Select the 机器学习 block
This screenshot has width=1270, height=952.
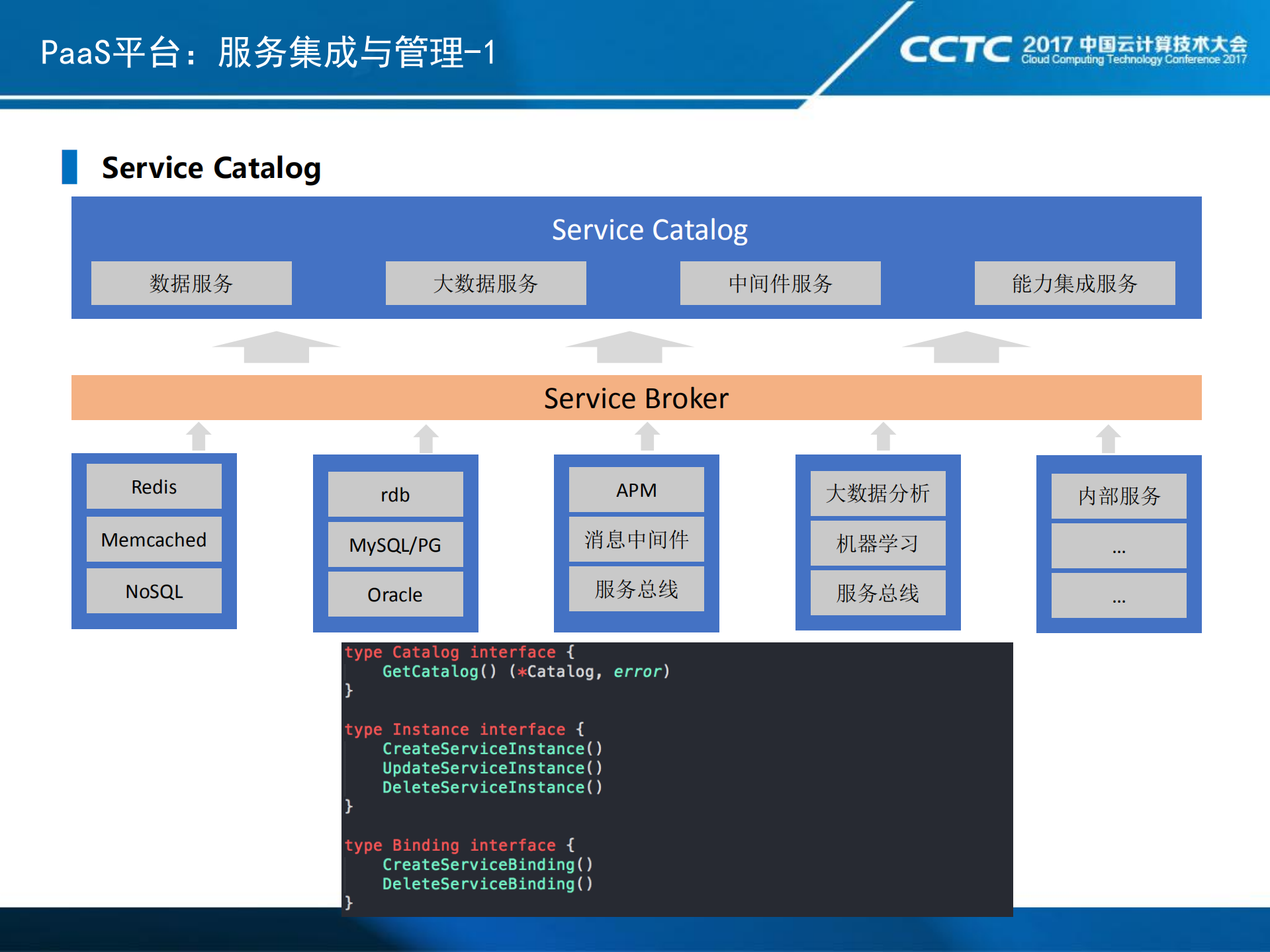[878, 543]
